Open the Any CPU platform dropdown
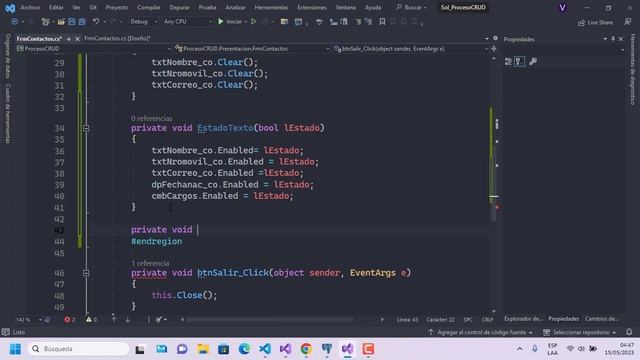 point(187,22)
